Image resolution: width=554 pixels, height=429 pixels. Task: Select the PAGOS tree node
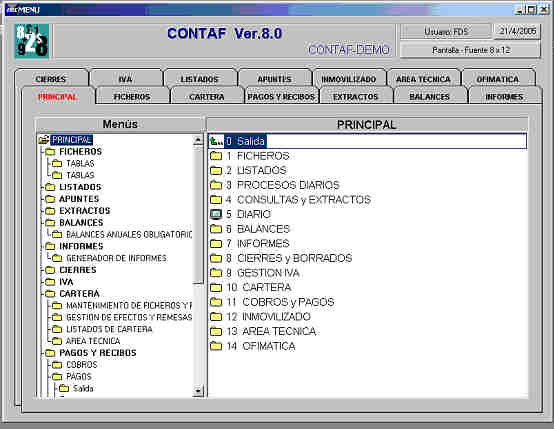(79, 377)
